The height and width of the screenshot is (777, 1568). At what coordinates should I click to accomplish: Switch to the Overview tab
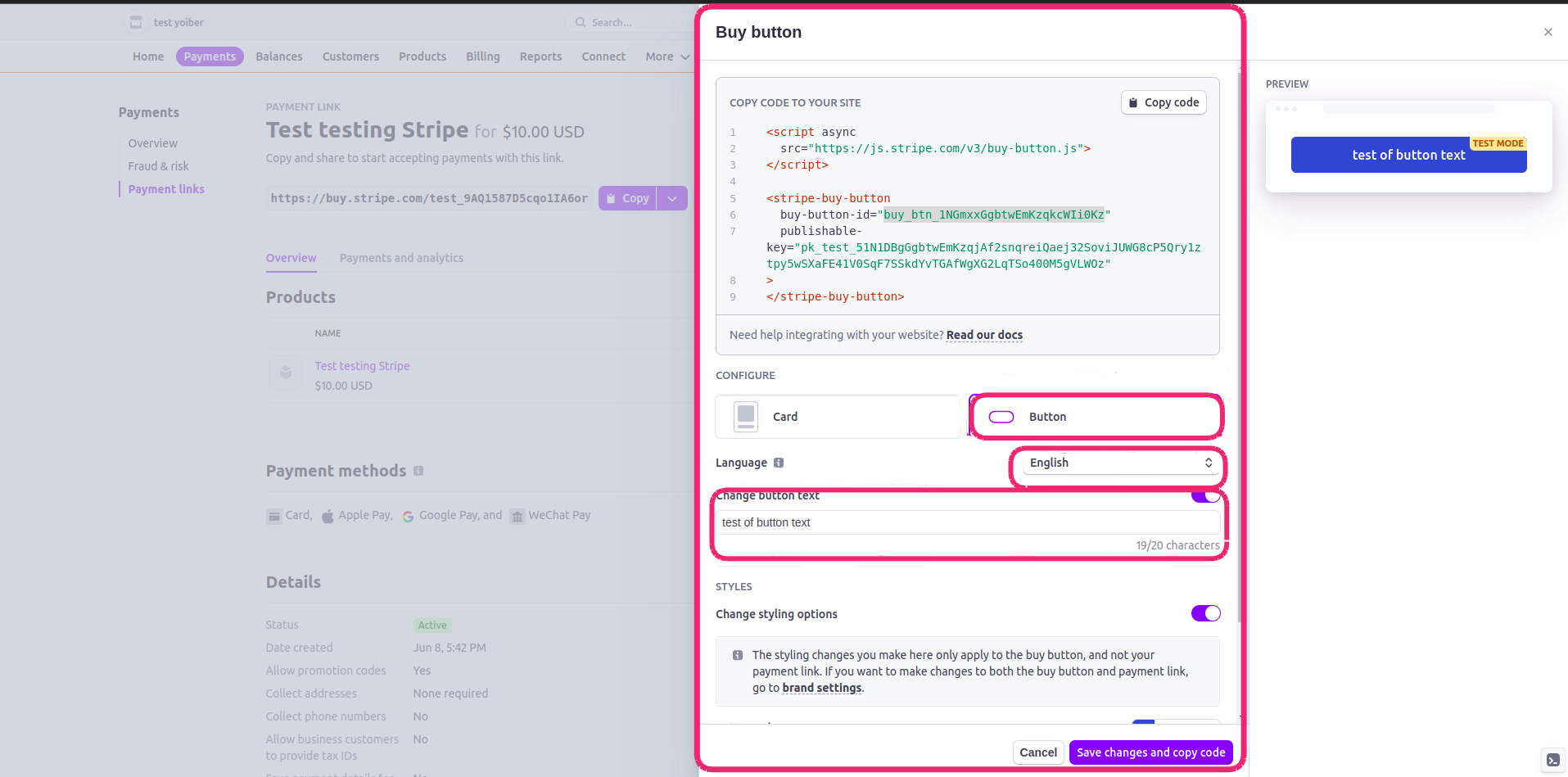pyautogui.click(x=291, y=258)
